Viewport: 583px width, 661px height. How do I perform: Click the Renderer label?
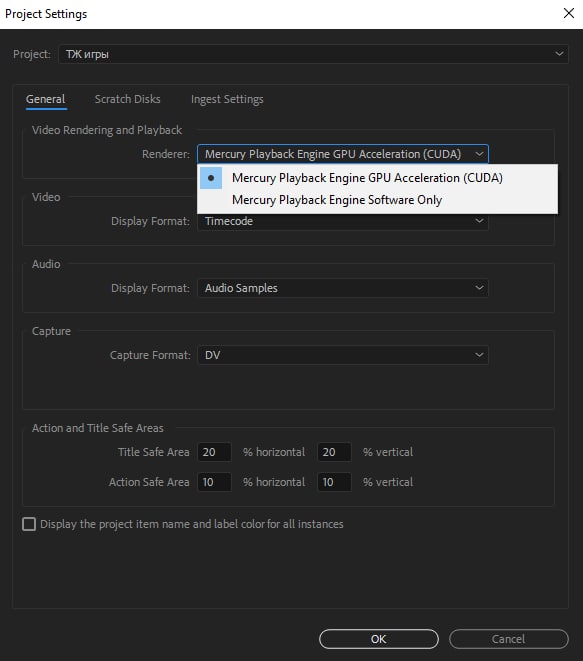(x=166, y=154)
